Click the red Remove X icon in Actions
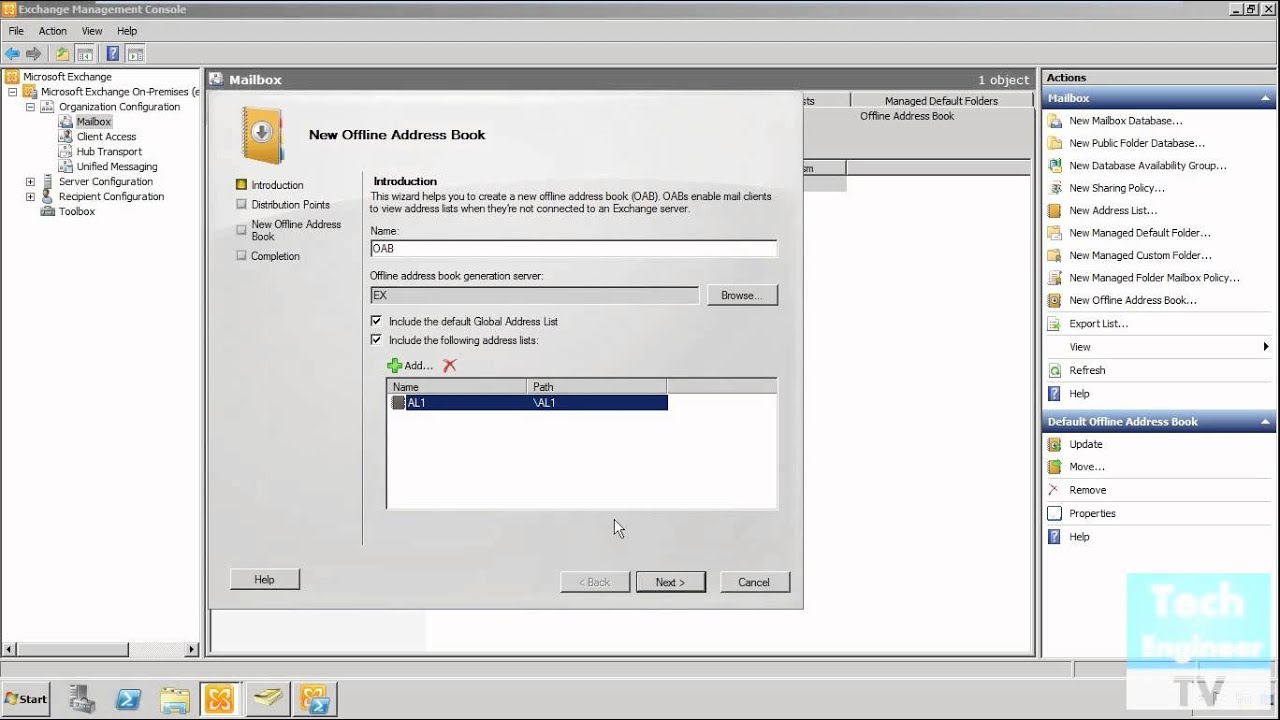Screen dimensions: 1280x720 tap(1054, 490)
